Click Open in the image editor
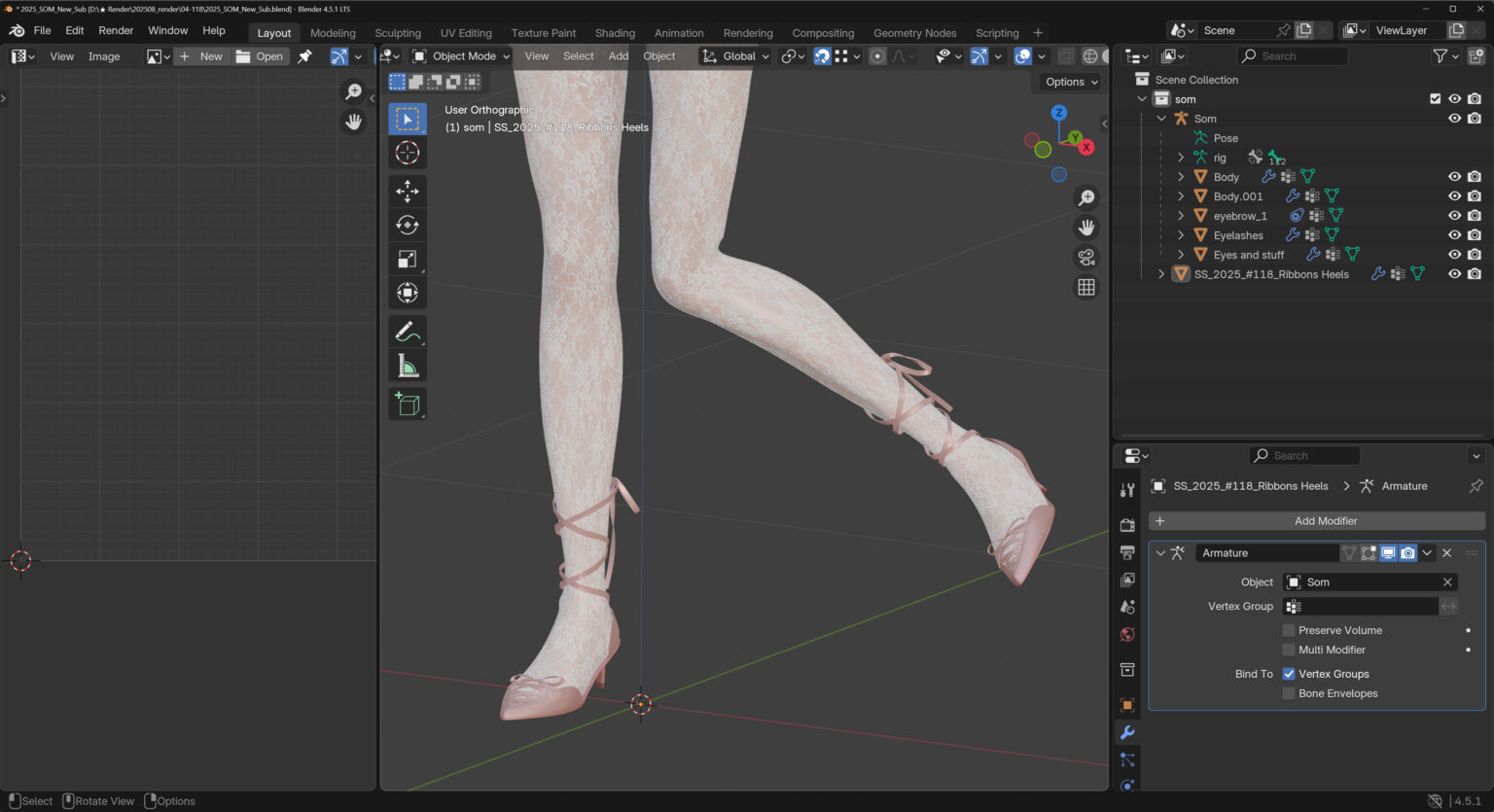Viewport: 1494px width, 812px height. pyautogui.click(x=260, y=56)
